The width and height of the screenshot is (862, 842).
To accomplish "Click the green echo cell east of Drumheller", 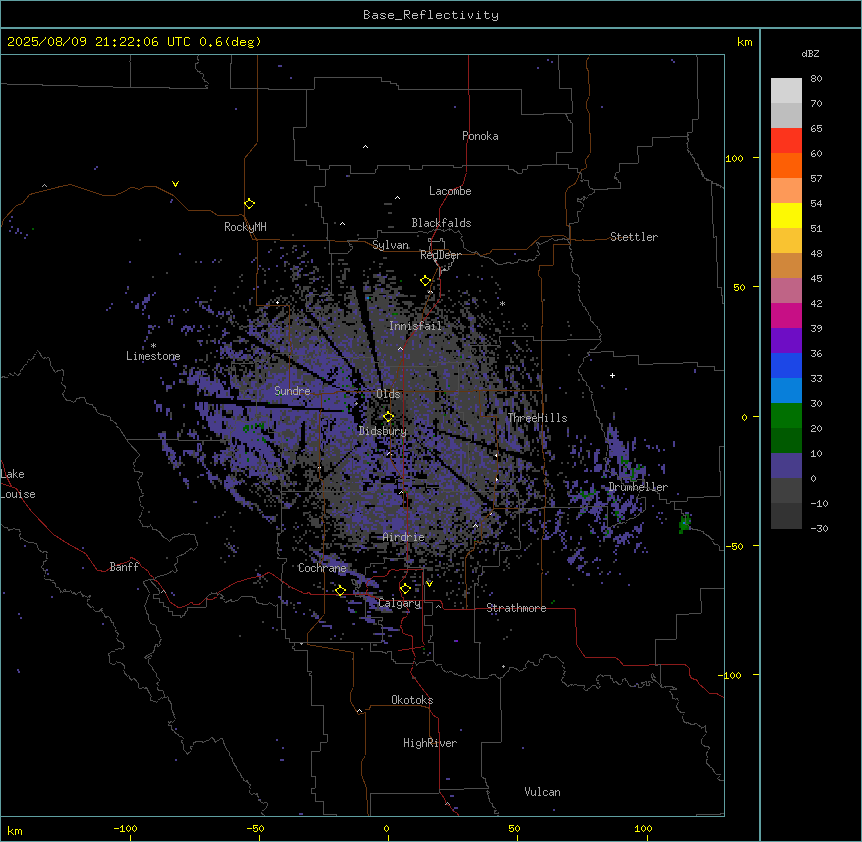I will click(x=684, y=522).
